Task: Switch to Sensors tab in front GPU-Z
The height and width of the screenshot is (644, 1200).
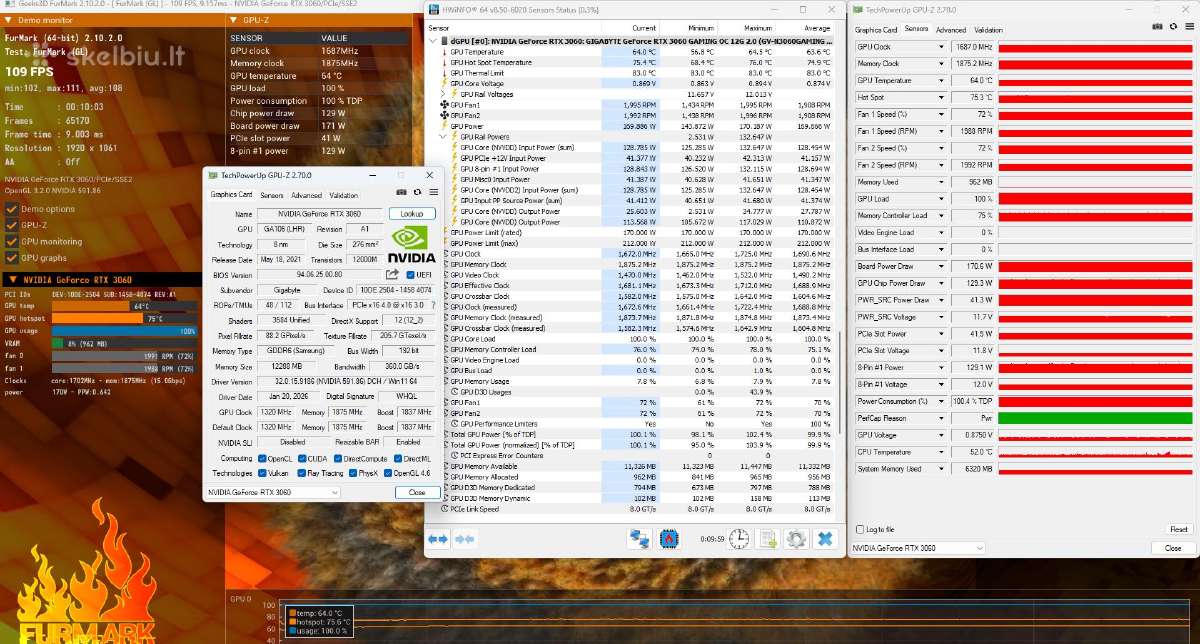Action: 272,195
